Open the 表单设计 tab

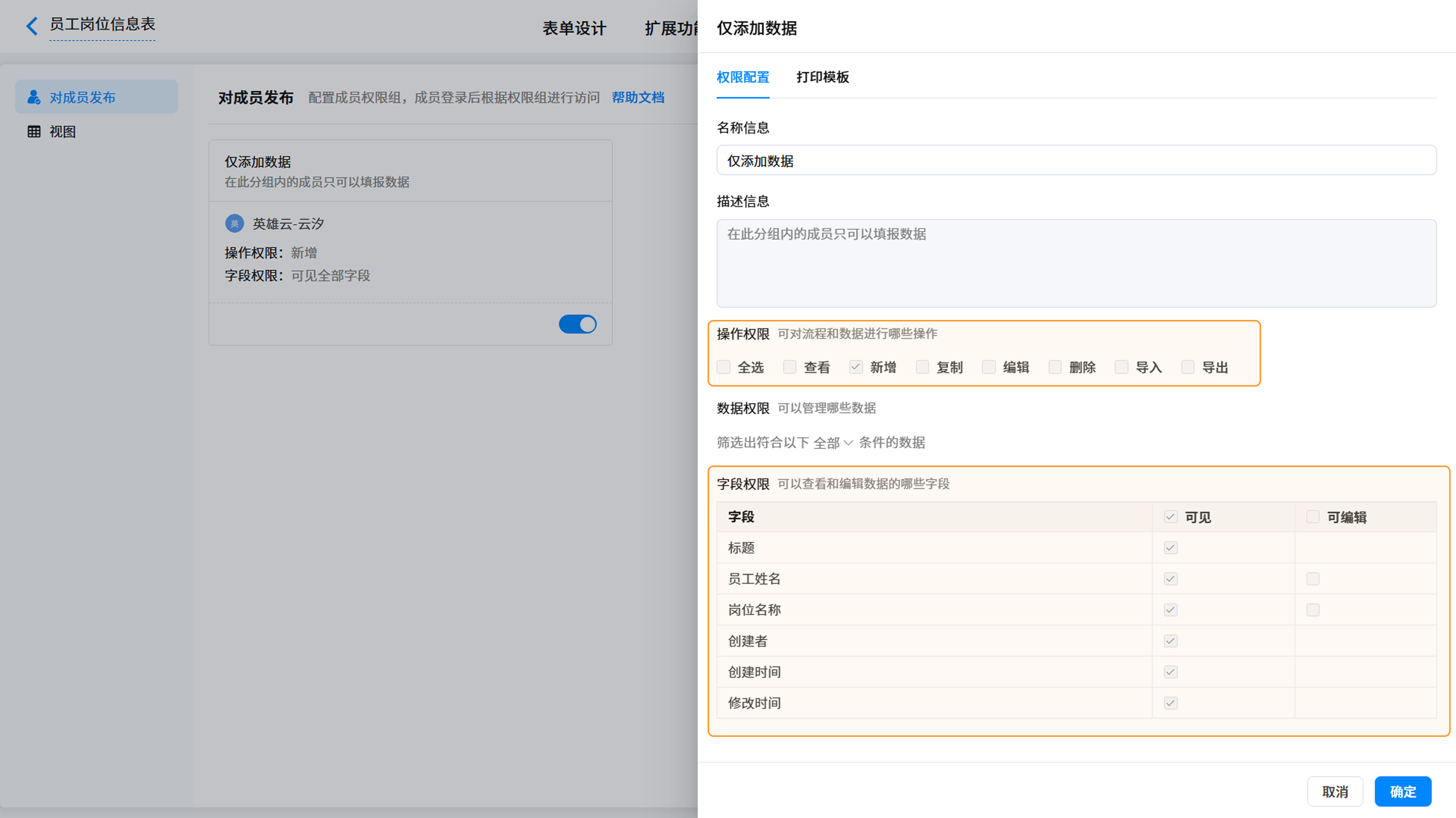574,28
